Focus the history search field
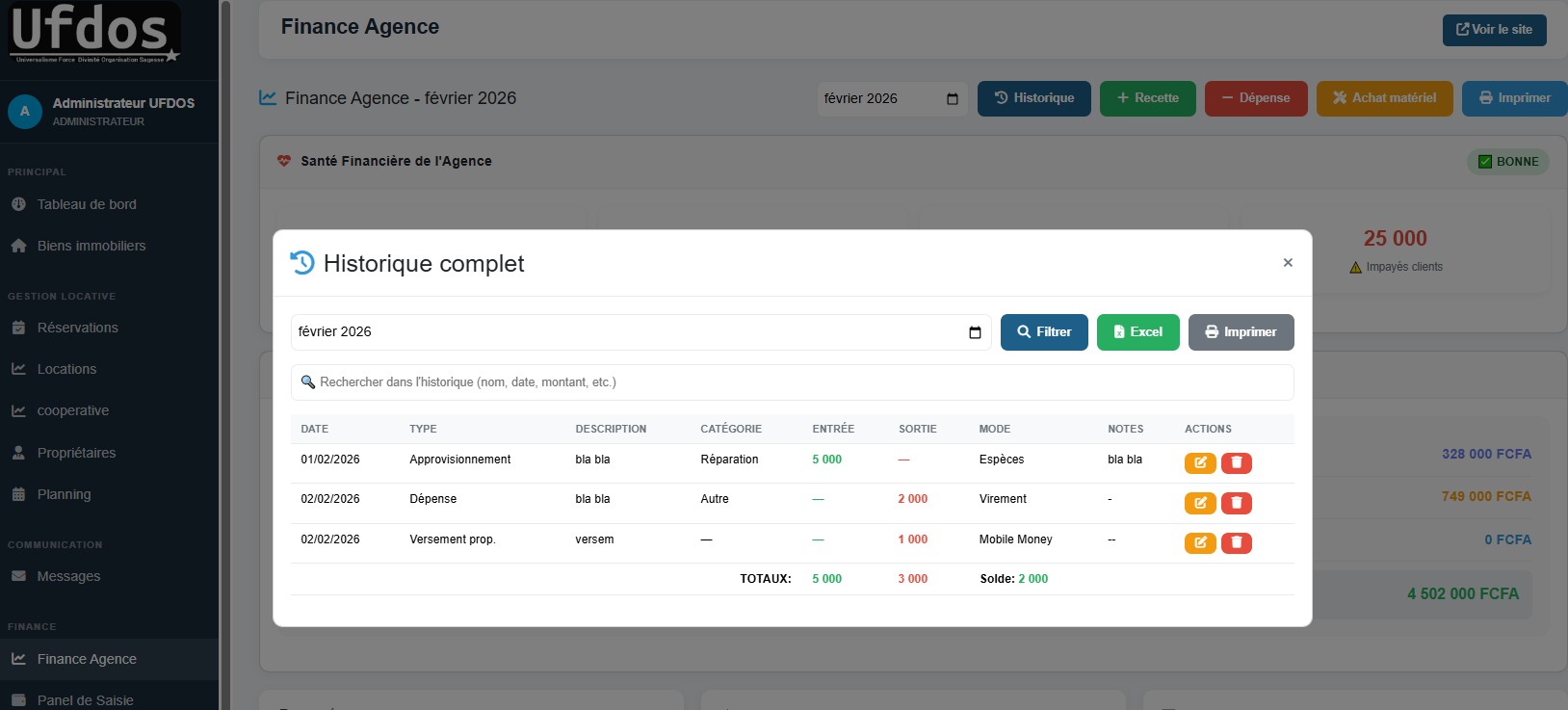This screenshot has height=710, width=1568. pos(792,382)
